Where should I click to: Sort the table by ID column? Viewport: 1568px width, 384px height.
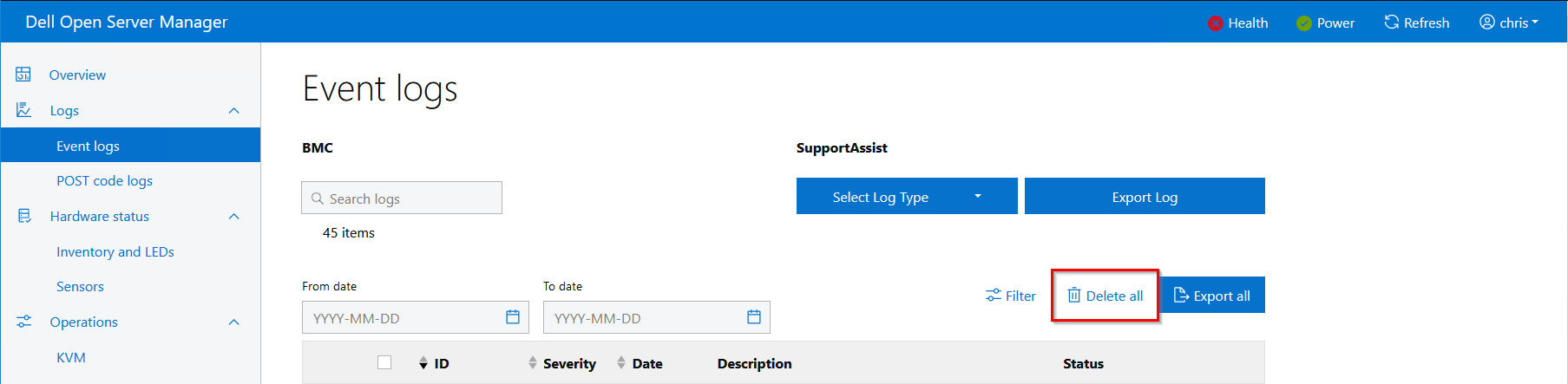coord(423,363)
